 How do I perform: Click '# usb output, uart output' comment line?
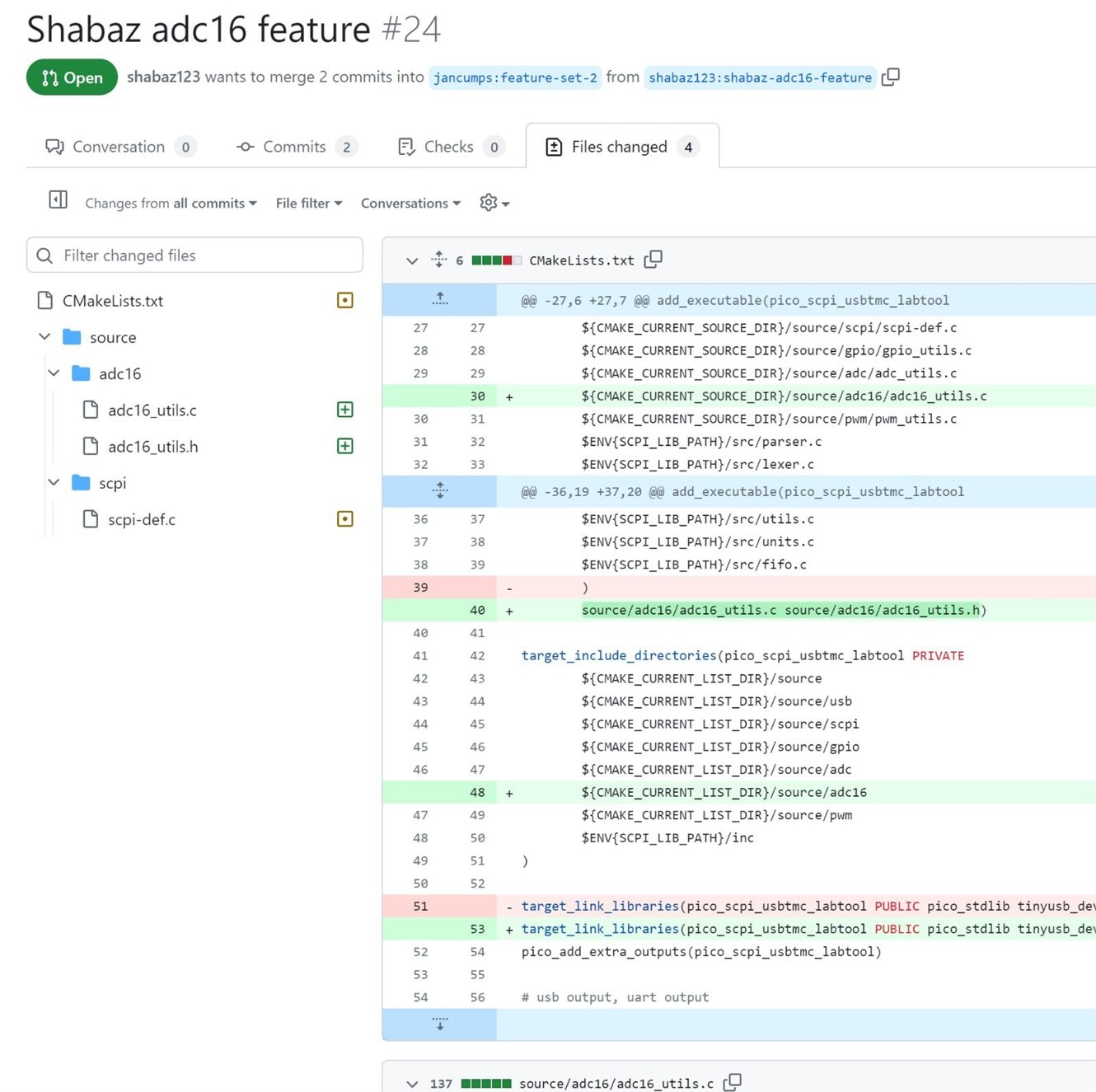[x=615, y=997]
